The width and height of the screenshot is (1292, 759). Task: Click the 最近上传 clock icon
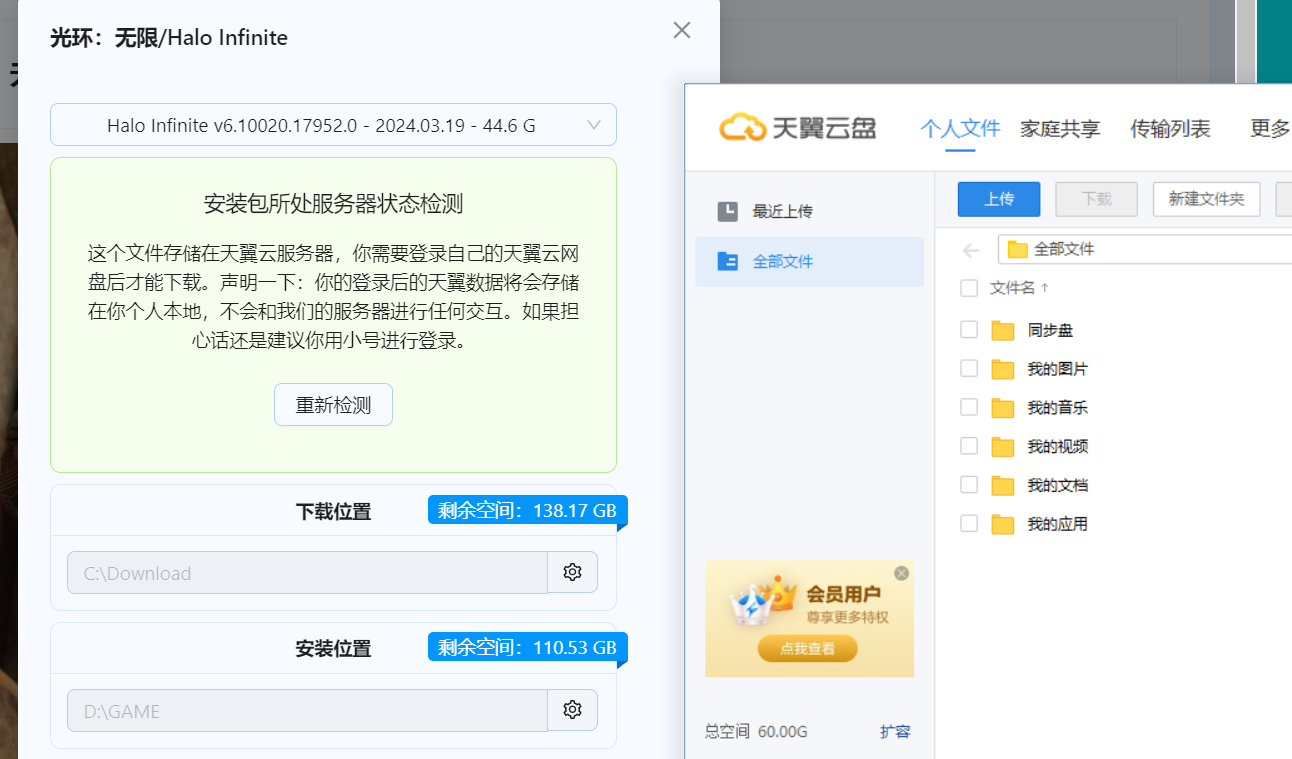tap(728, 211)
